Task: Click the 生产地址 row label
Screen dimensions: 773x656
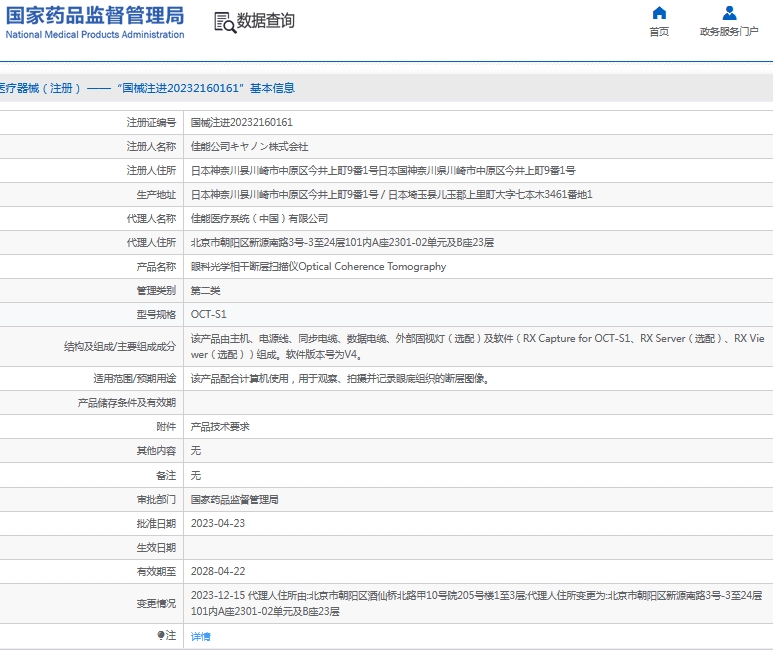Action: [156, 195]
